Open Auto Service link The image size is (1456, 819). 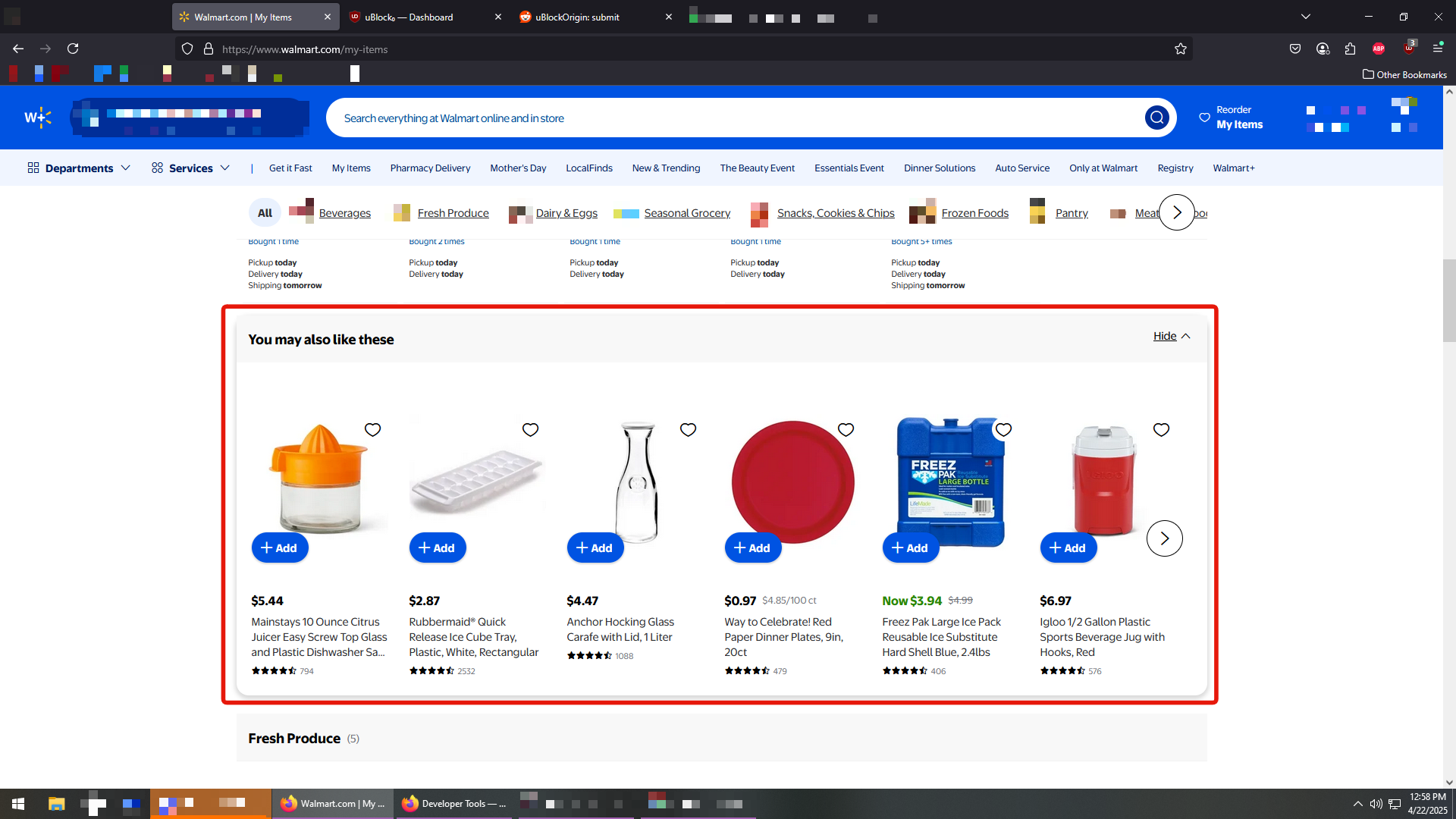tap(1022, 168)
